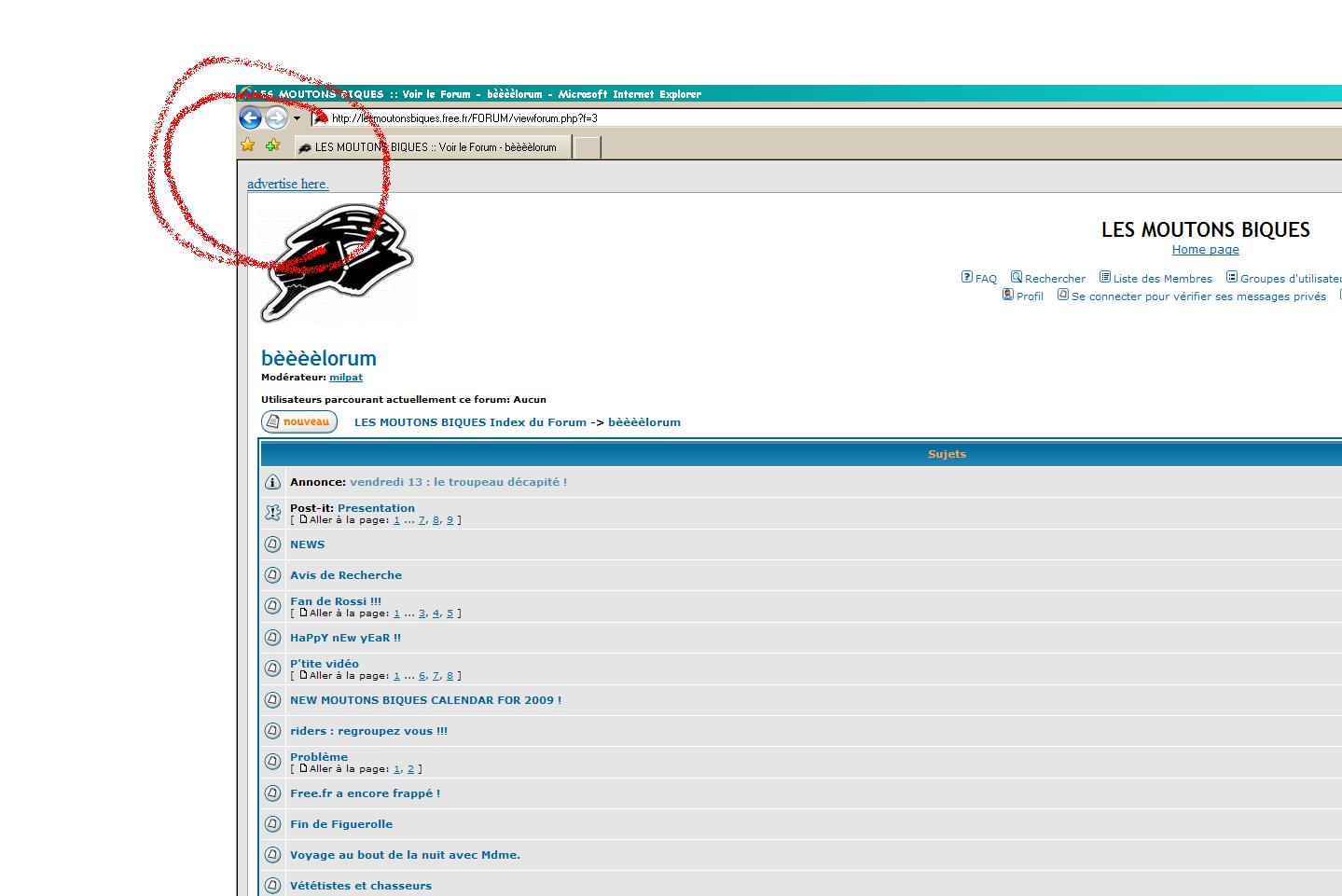Click the helmet logo image
1342x896 pixels.
point(338,264)
